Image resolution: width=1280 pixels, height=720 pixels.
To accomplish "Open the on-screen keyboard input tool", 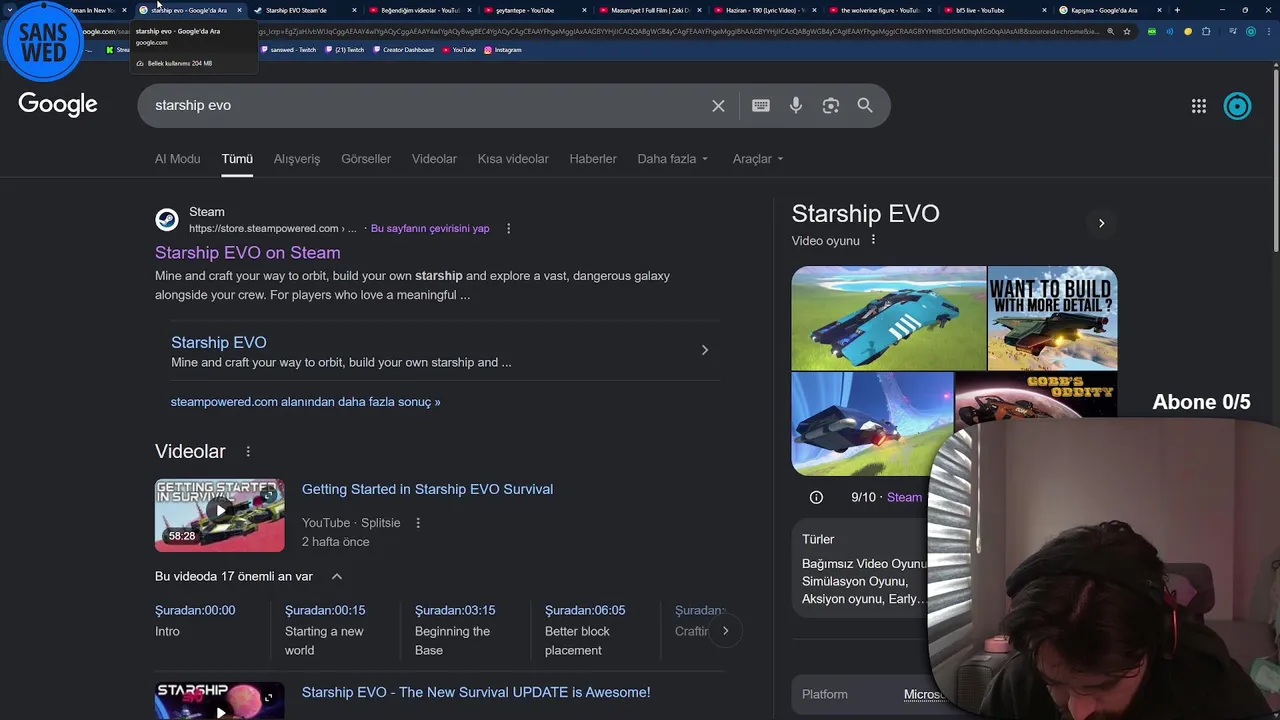I will pyautogui.click(x=761, y=105).
